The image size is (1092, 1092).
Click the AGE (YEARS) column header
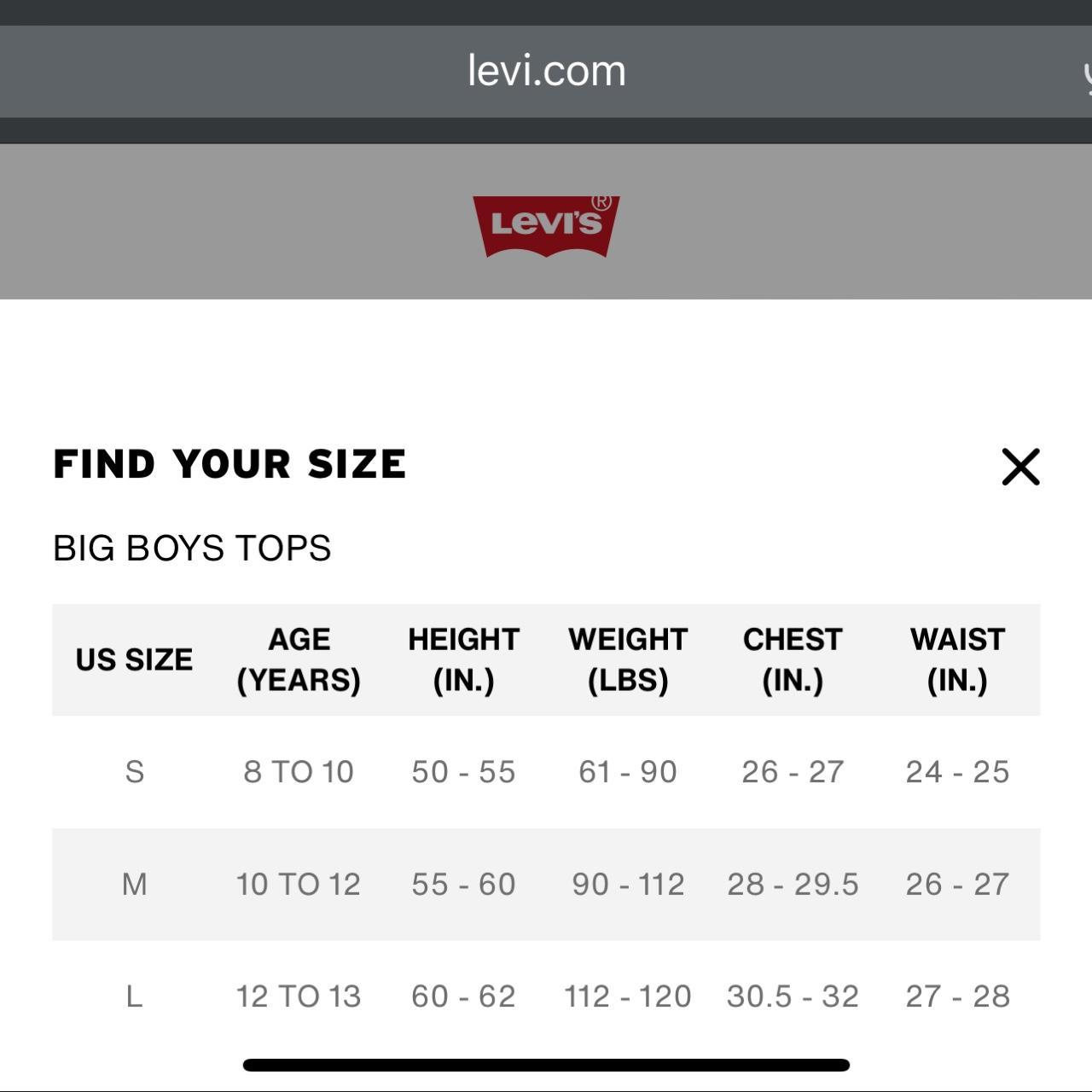coord(299,659)
